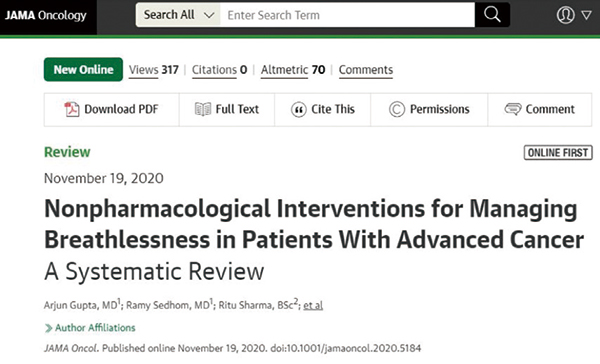
Task: Click the Online First badge
Action: click(558, 152)
